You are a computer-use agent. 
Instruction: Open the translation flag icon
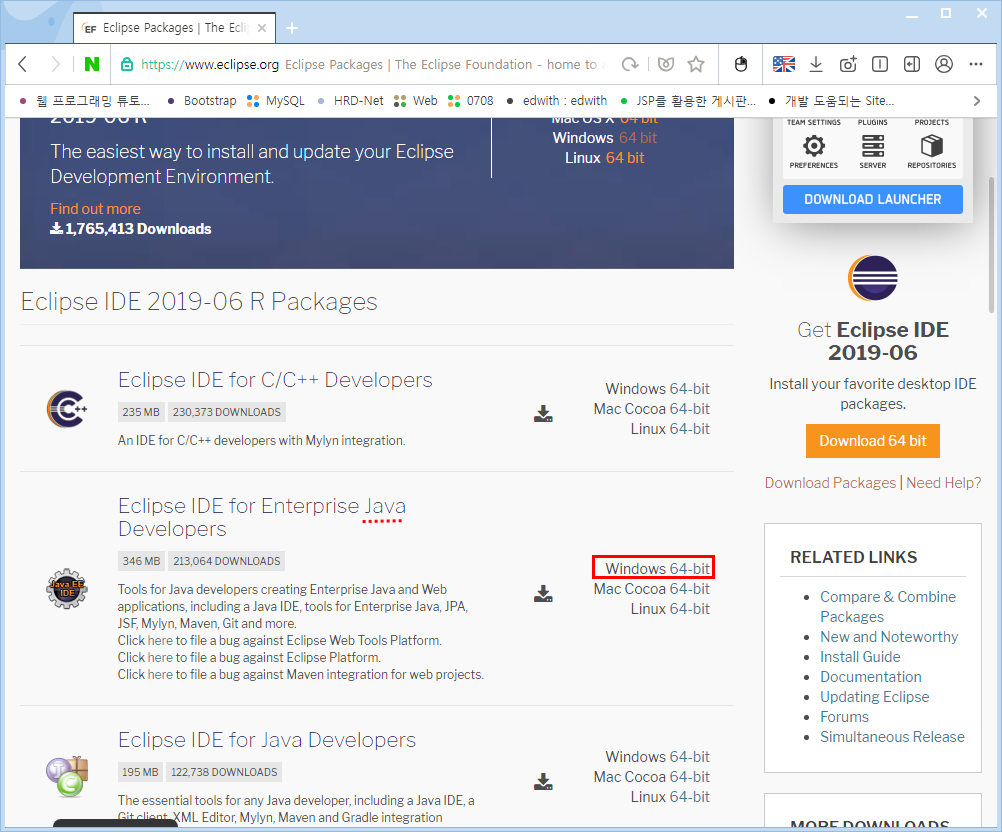pyautogui.click(x=783, y=64)
